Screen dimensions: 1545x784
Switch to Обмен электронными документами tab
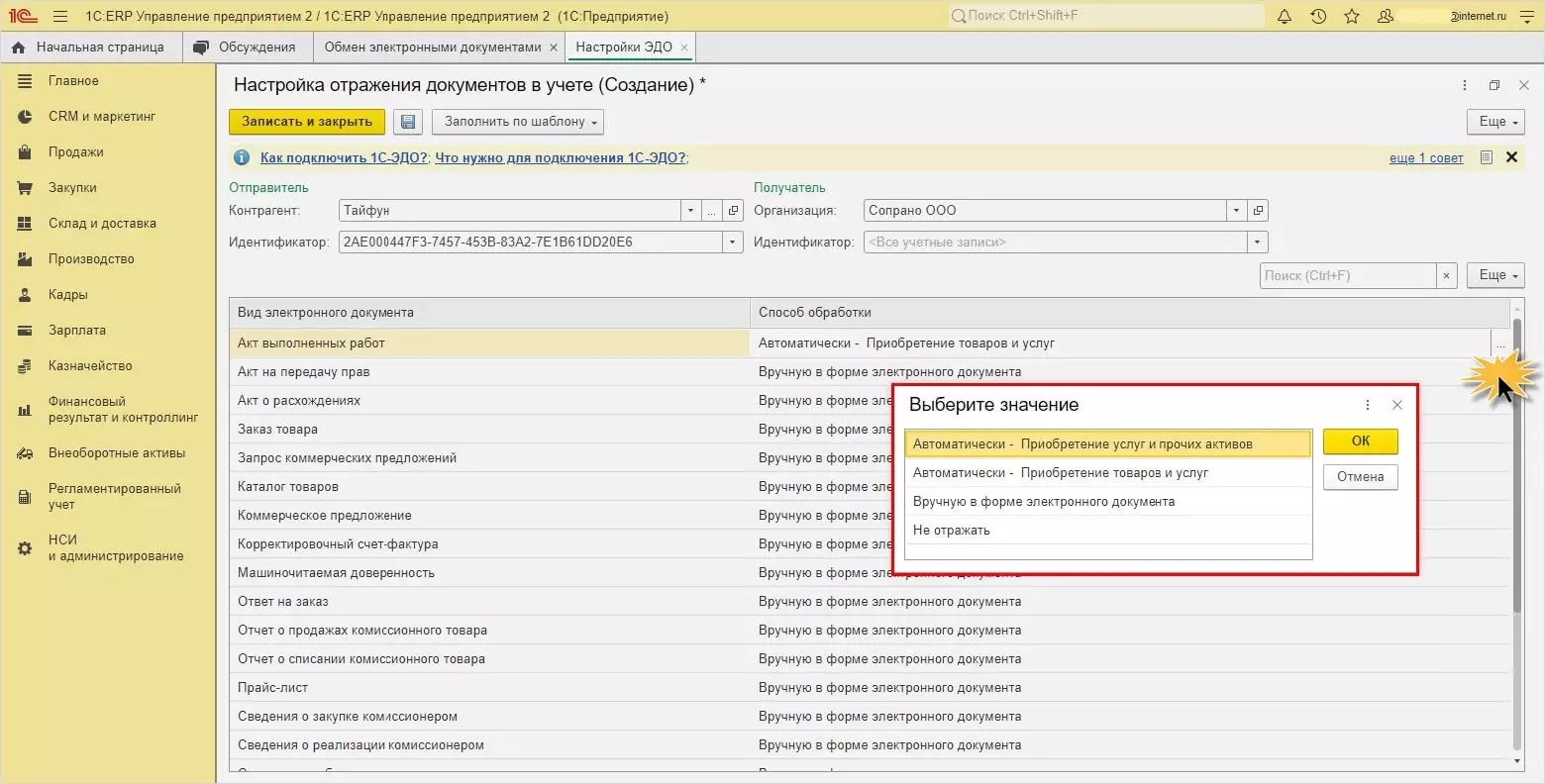[x=432, y=47]
